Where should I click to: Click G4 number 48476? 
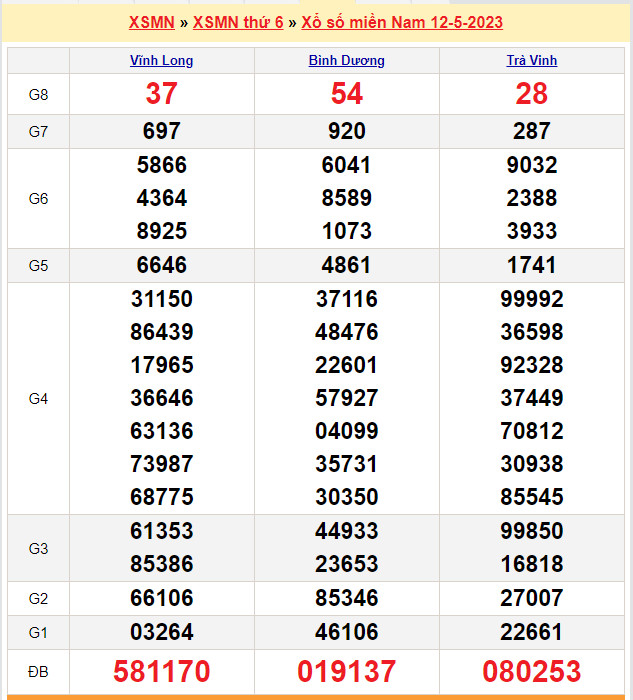point(346,332)
